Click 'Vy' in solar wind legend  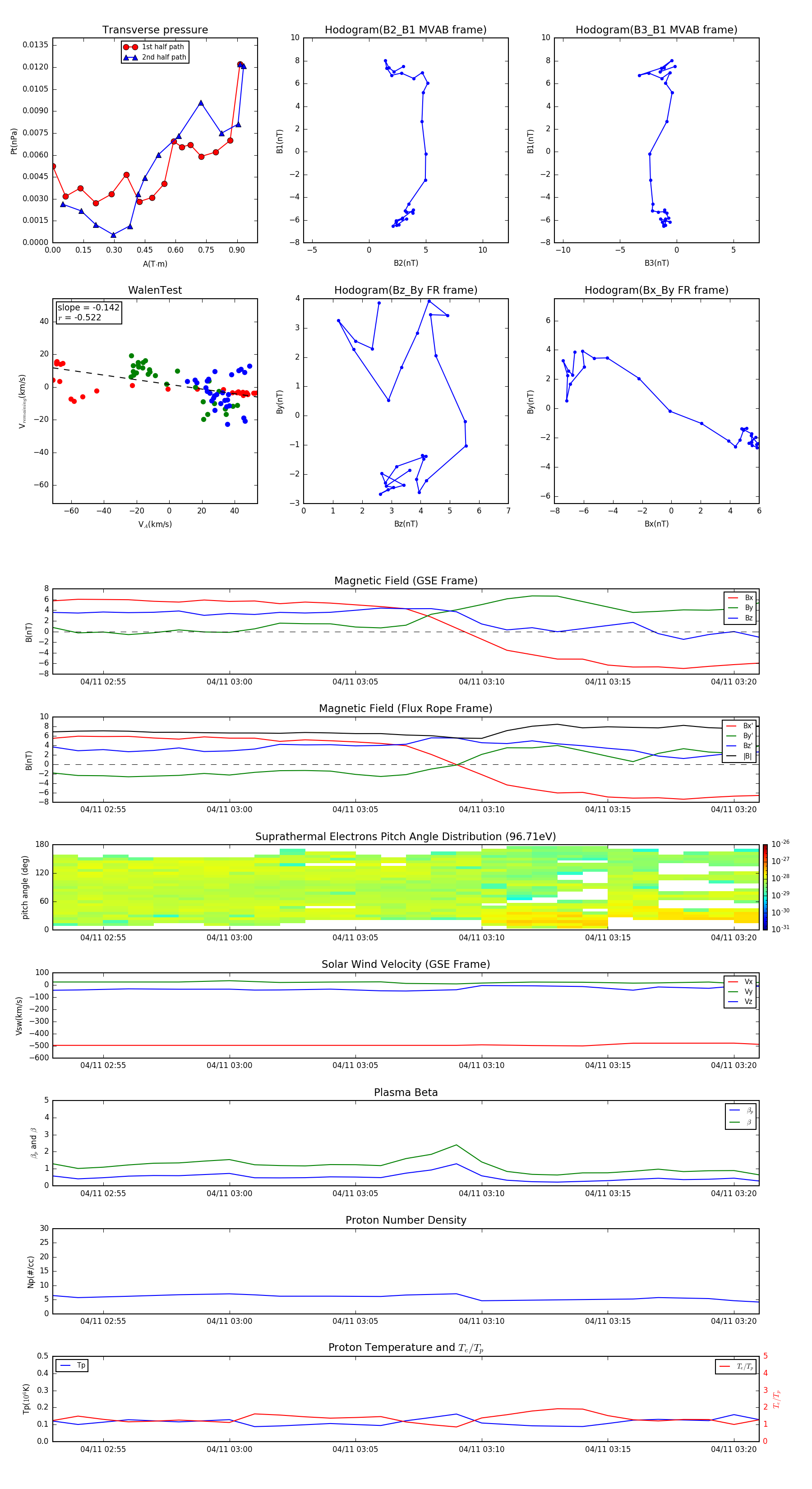(748, 991)
